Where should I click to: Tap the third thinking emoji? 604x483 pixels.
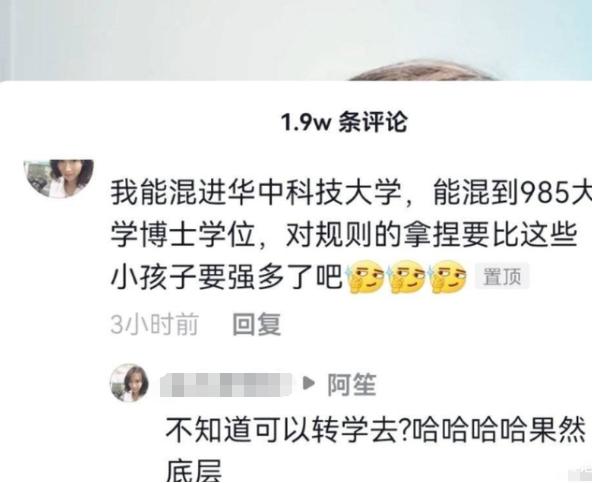pos(448,277)
